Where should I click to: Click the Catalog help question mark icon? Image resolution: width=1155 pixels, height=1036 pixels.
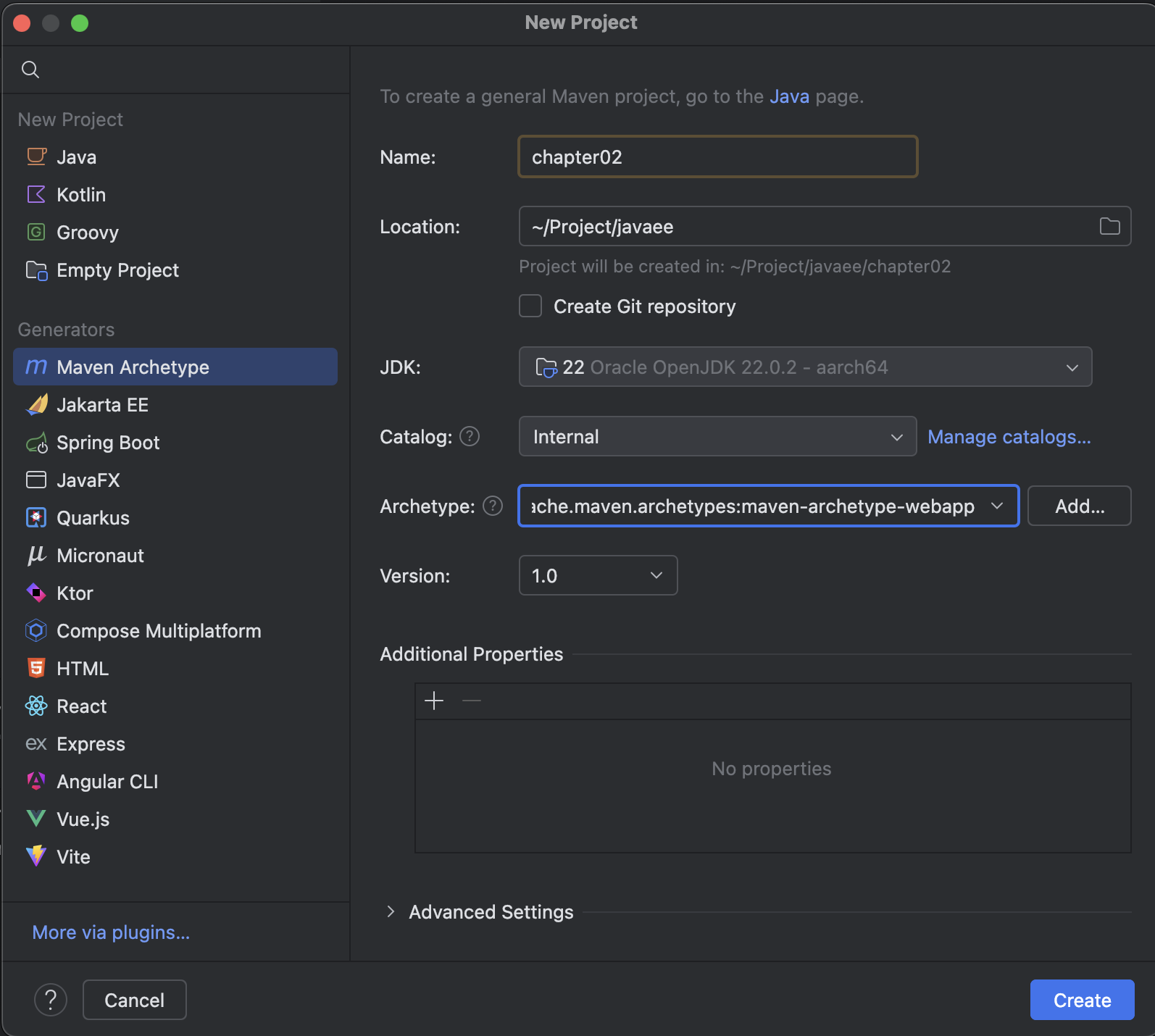click(470, 436)
